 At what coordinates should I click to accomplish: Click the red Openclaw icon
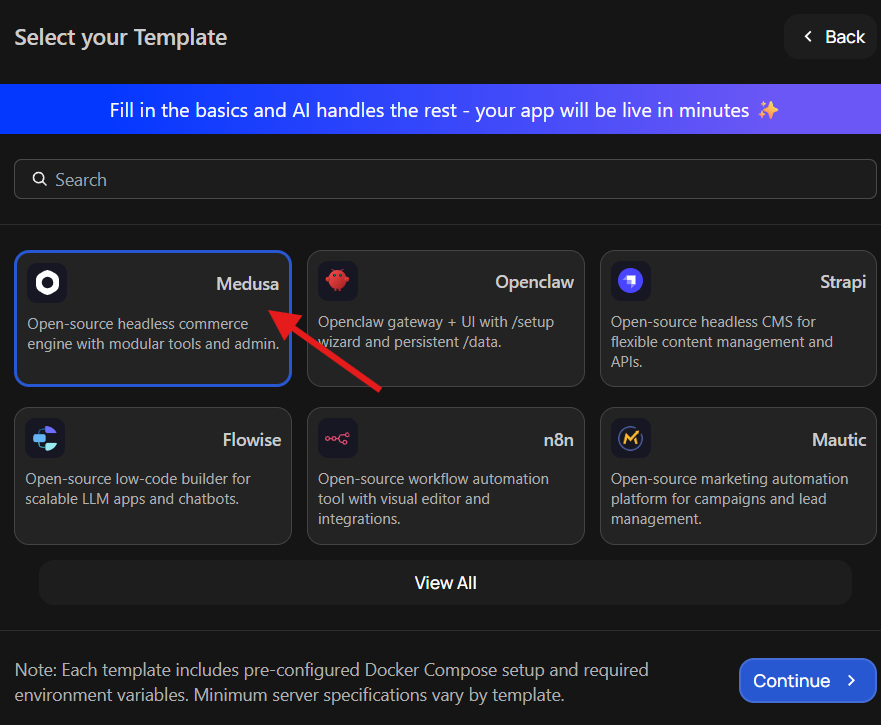338,282
